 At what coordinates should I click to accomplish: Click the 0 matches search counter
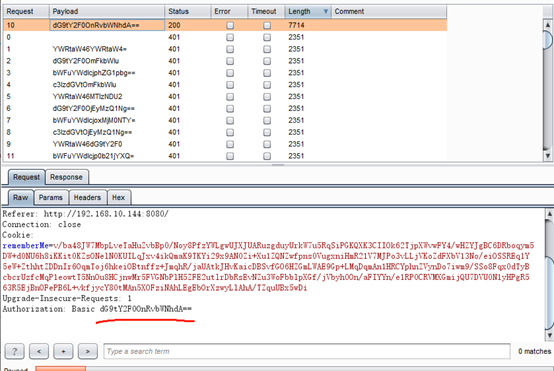(535, 351)
